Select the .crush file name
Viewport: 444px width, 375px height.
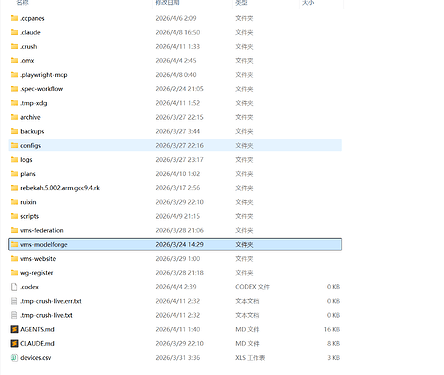(29, 47)
